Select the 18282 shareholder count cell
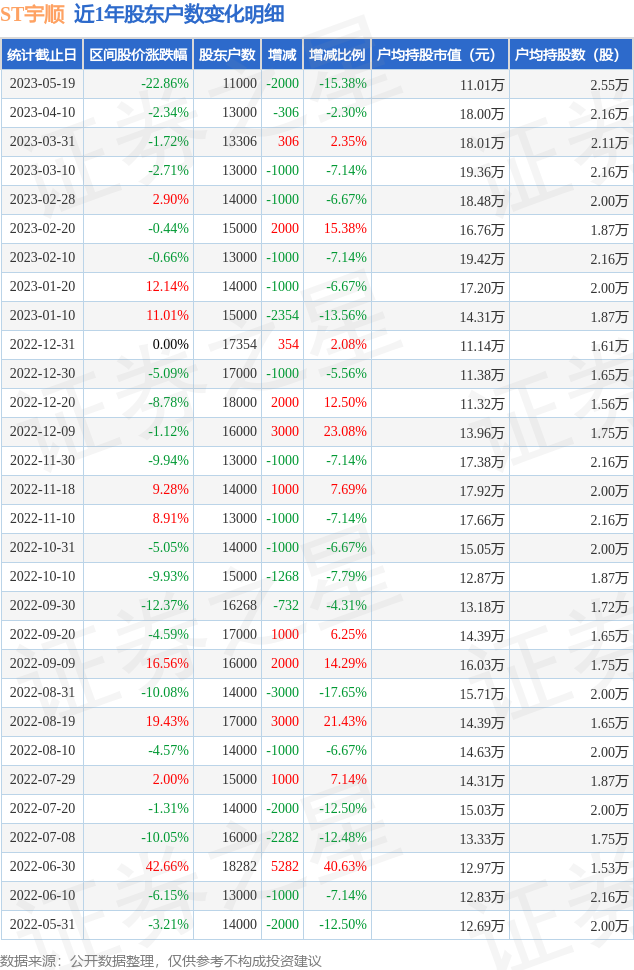Screen dimensions: 634x970 (x=239, y=867)
